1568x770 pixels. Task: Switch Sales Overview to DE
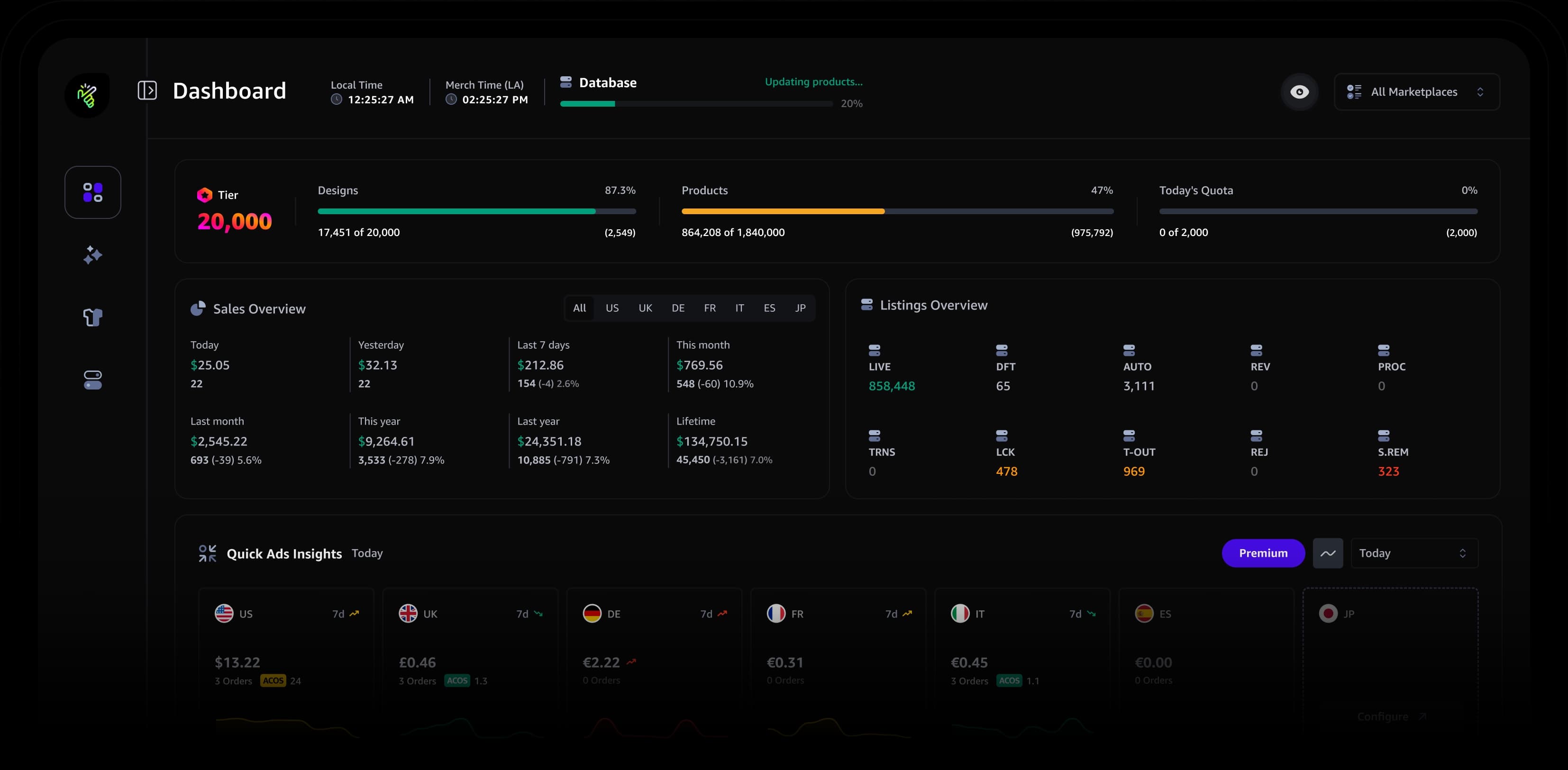click(x=678, y=308)
